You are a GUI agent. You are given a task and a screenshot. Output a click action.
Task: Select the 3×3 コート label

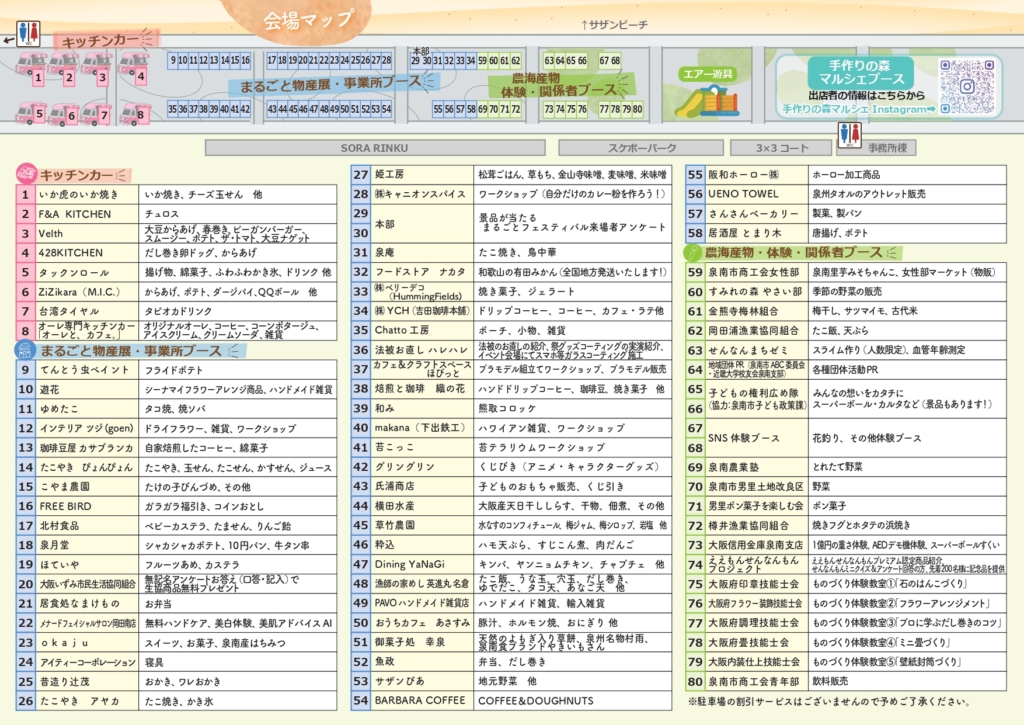[x=781, y=148]
